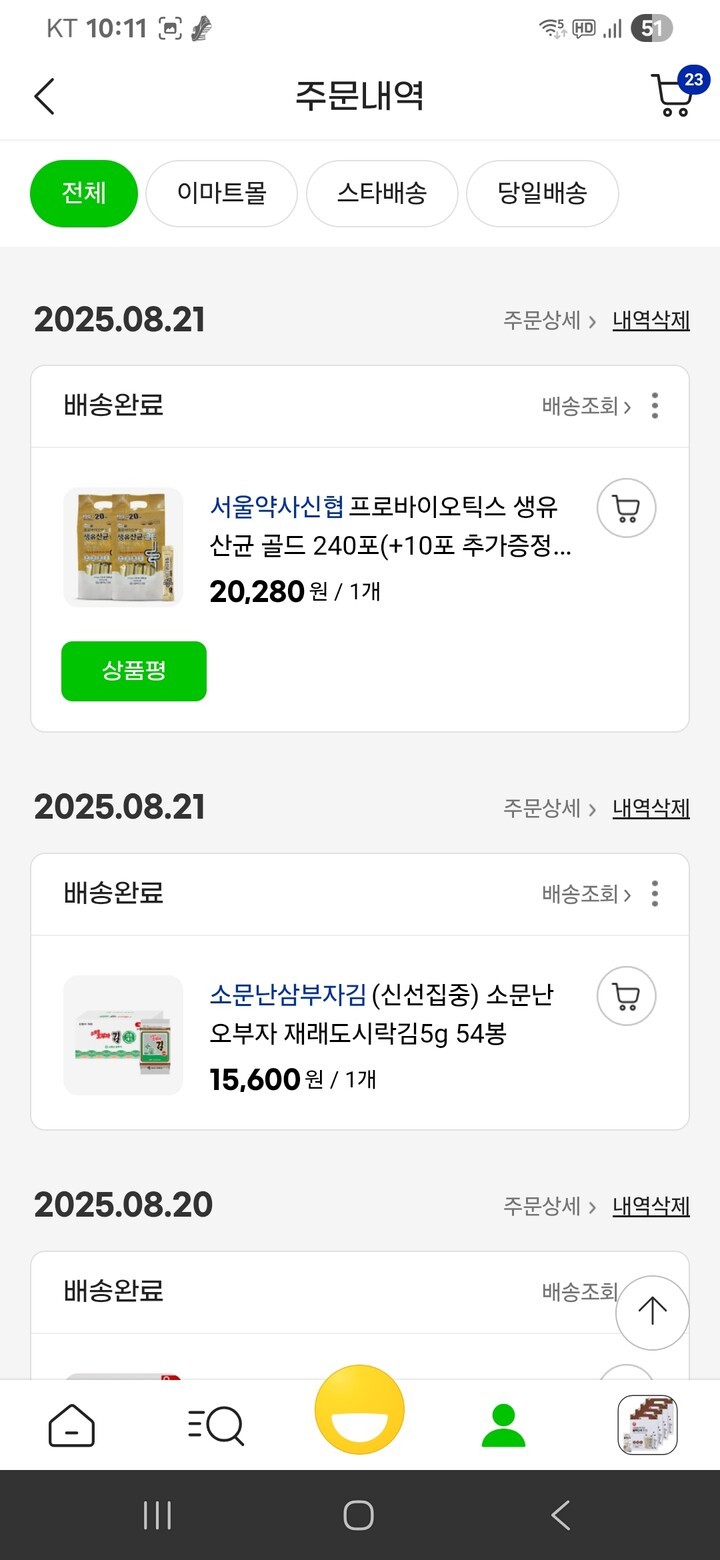Expand 주문상세 for the 2025.08.20 order

[x=549, y=1207]
